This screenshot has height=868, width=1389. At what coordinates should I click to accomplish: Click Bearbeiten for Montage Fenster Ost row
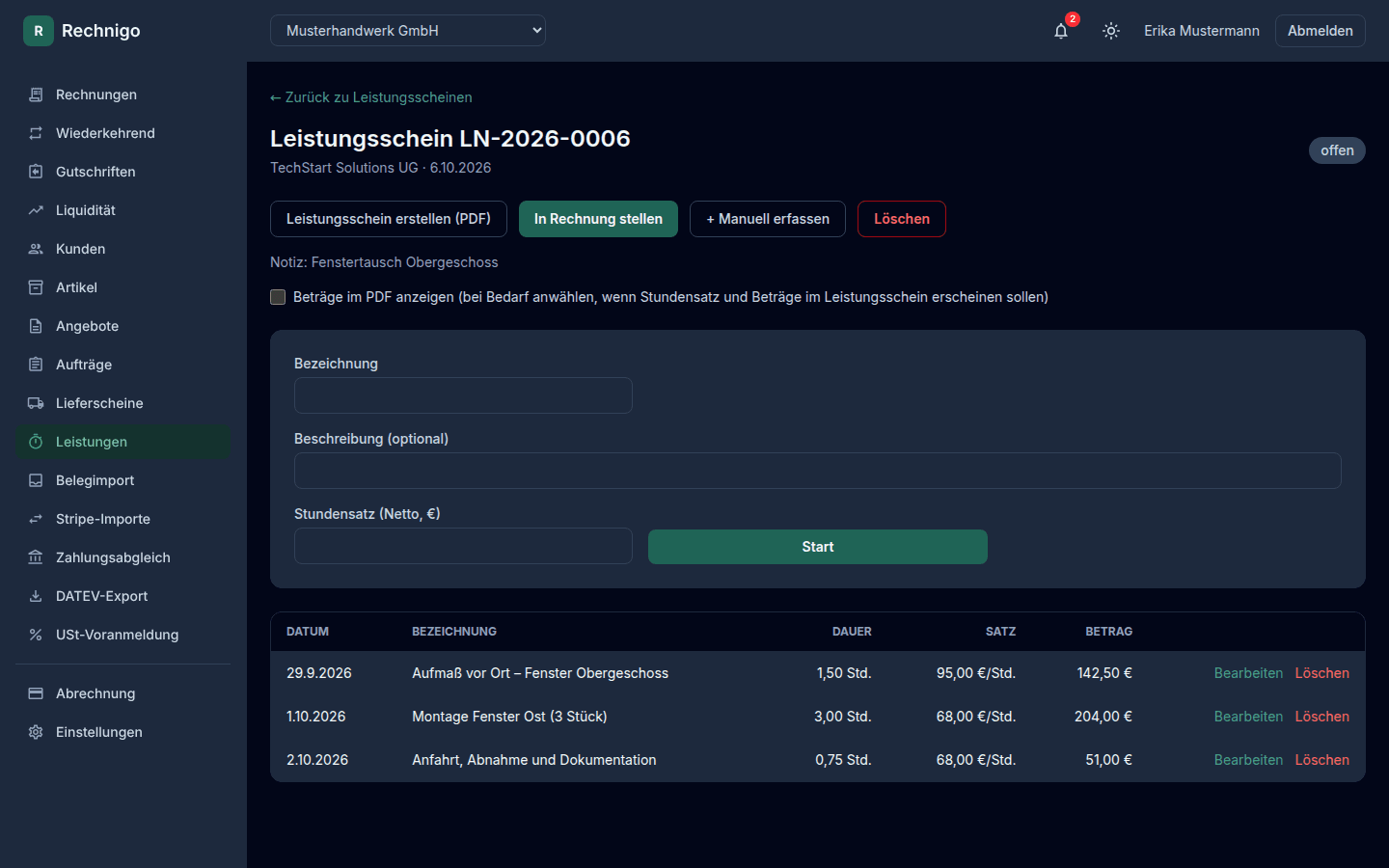coord(1248,717)
